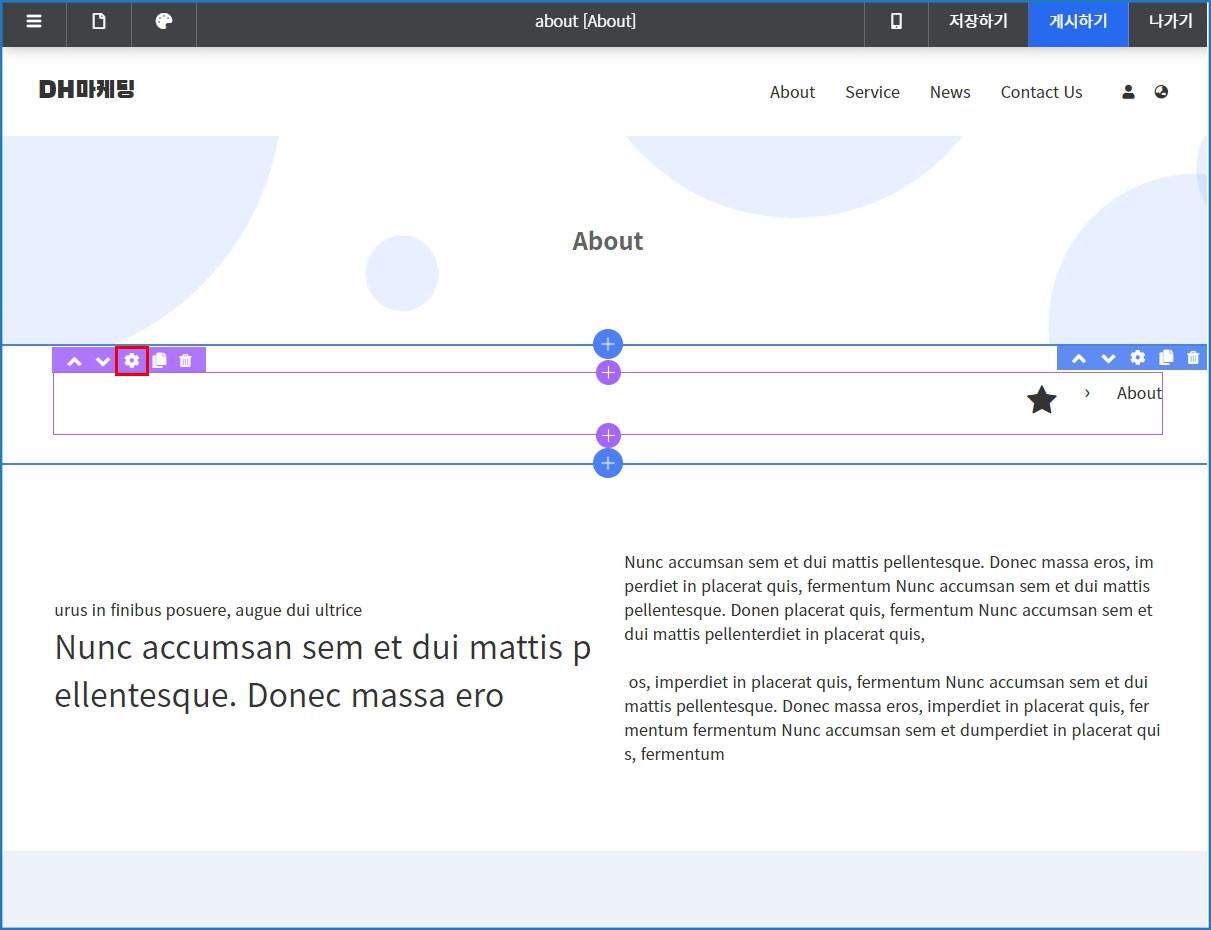Duplicate the purple block with copy icon
The image size is (1211, 930).
click(x=159, y=360)
